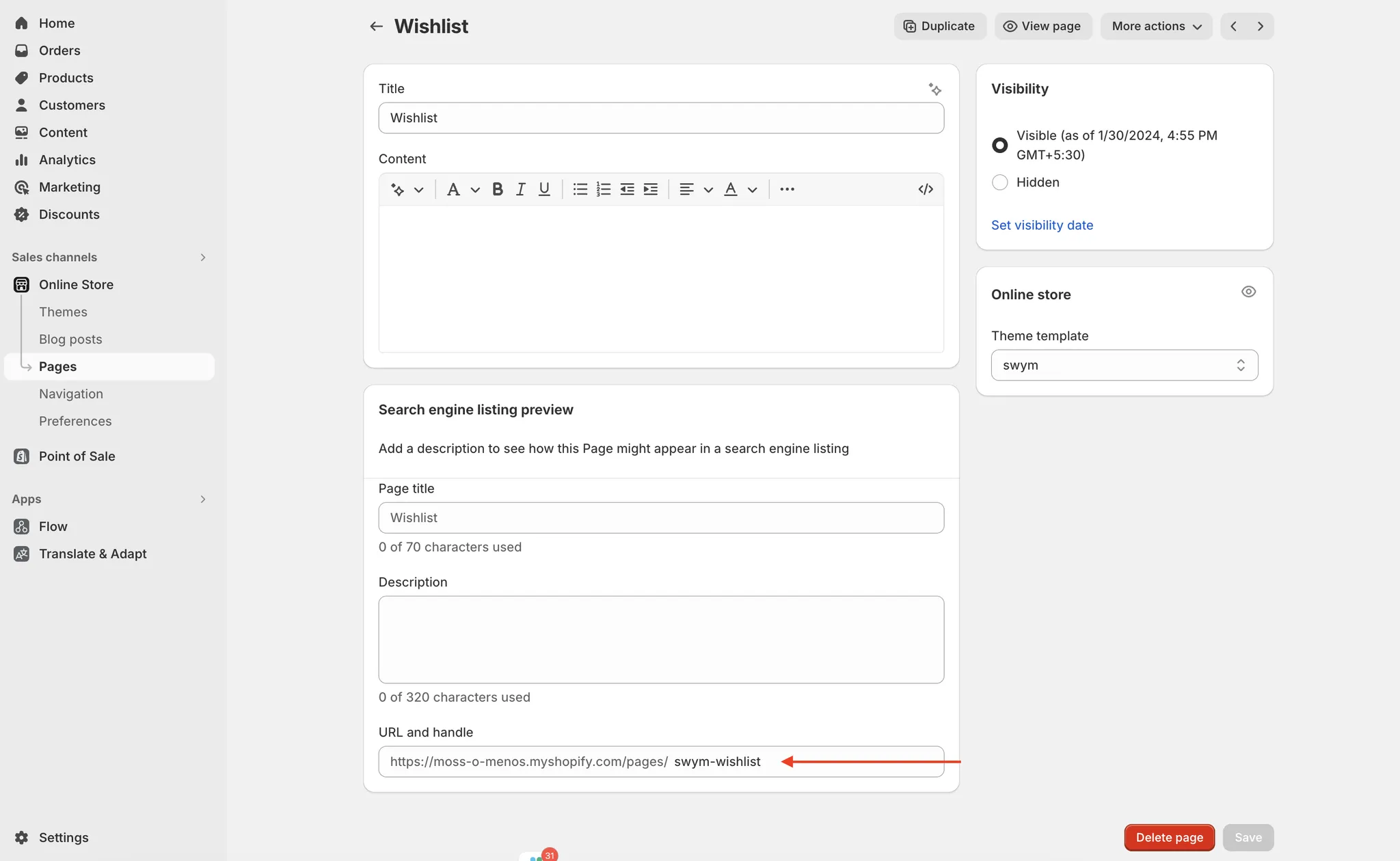Click AI sparkle icon next to Title
Image resolution: width=1400 pixels, height=861 pixels.
[934, 90]
